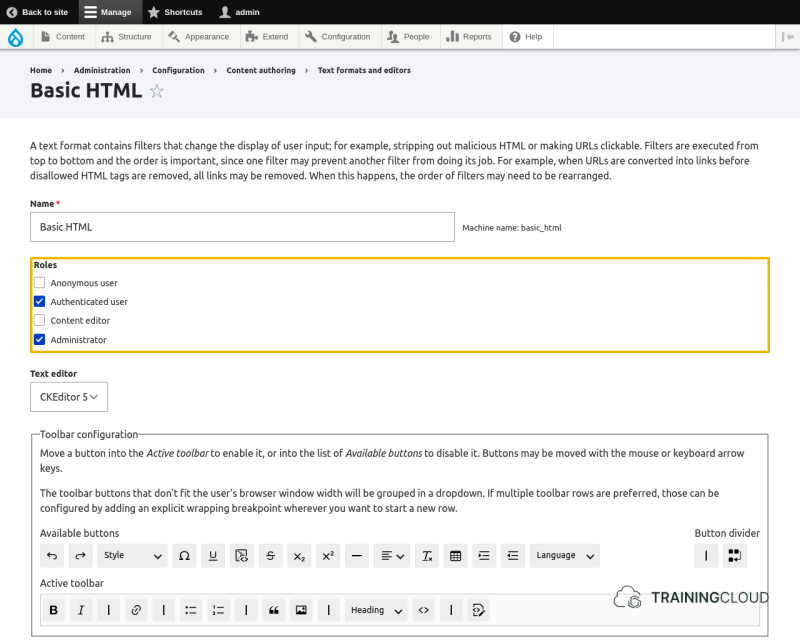Select the Superscript button
The image size is (800, 640).
(328, 555)
